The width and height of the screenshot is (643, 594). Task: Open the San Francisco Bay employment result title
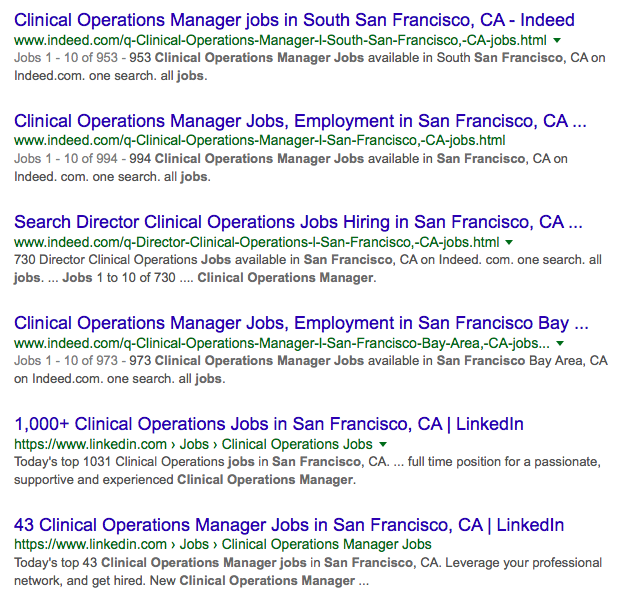pos(301,323)
